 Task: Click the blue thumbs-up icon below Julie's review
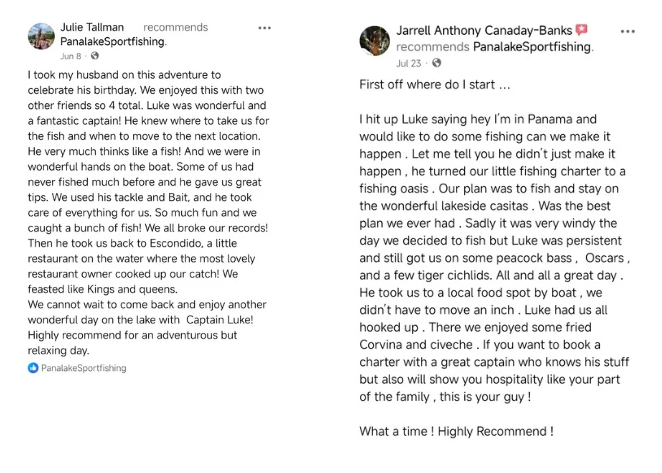click(x=33, y=368)
